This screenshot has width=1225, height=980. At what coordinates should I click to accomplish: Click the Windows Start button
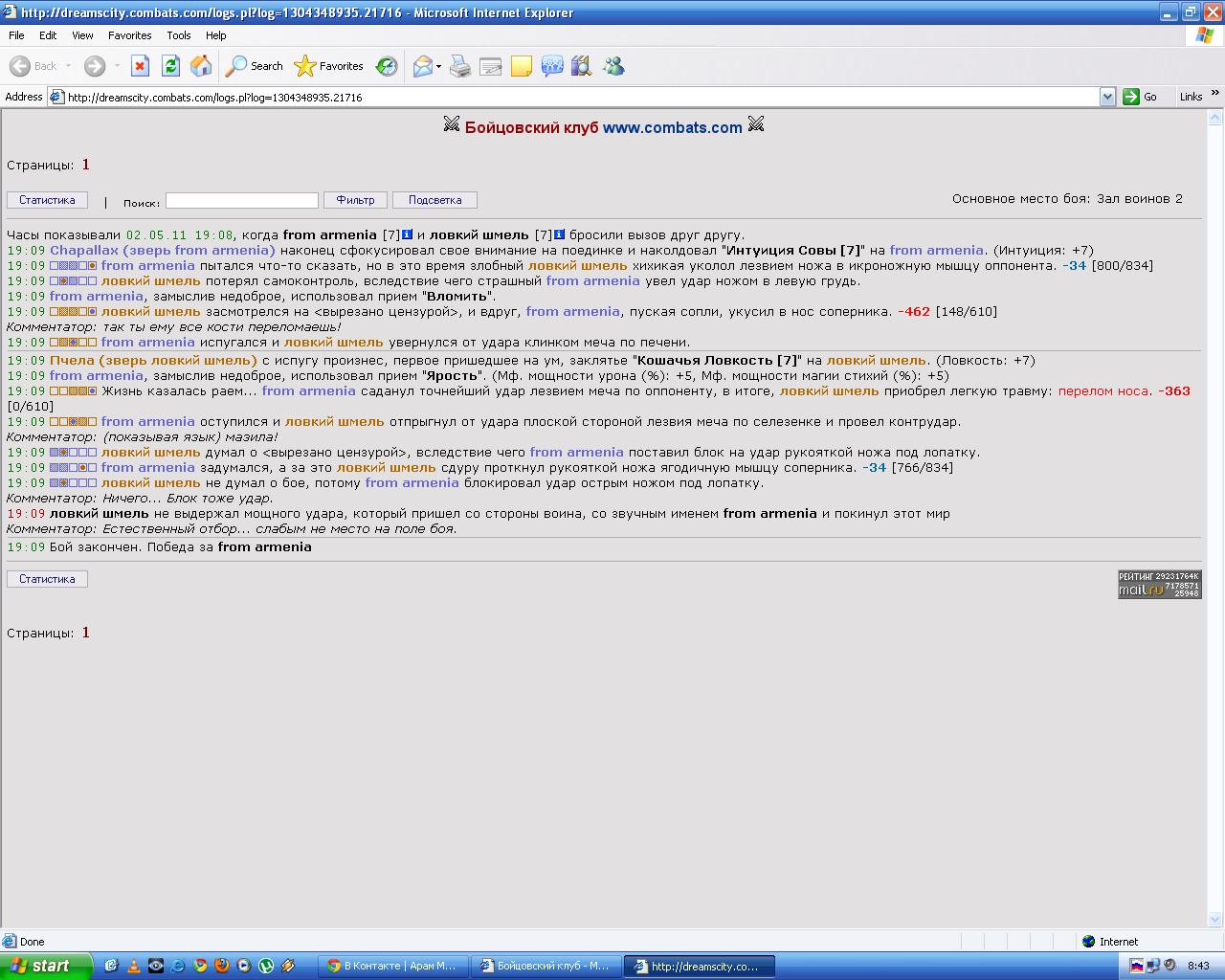point(46,966)
